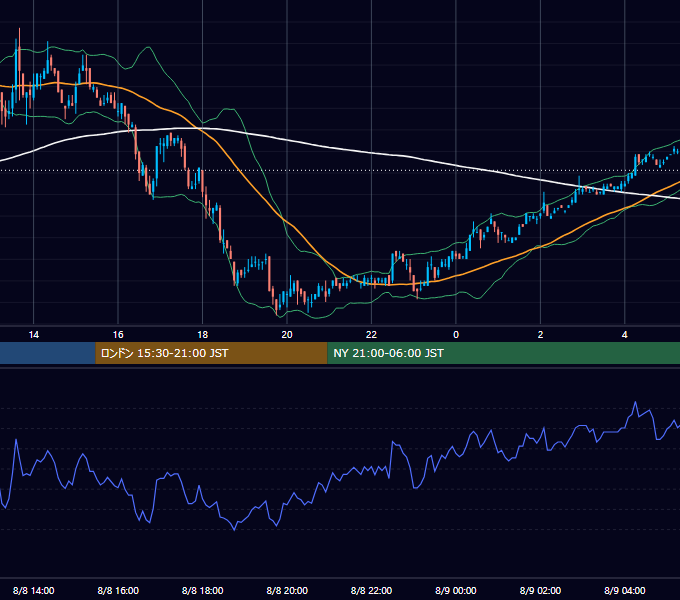Click the 8/8 18:00 time label
Viewport: 680px width, 600px height.
click(203, 590)
